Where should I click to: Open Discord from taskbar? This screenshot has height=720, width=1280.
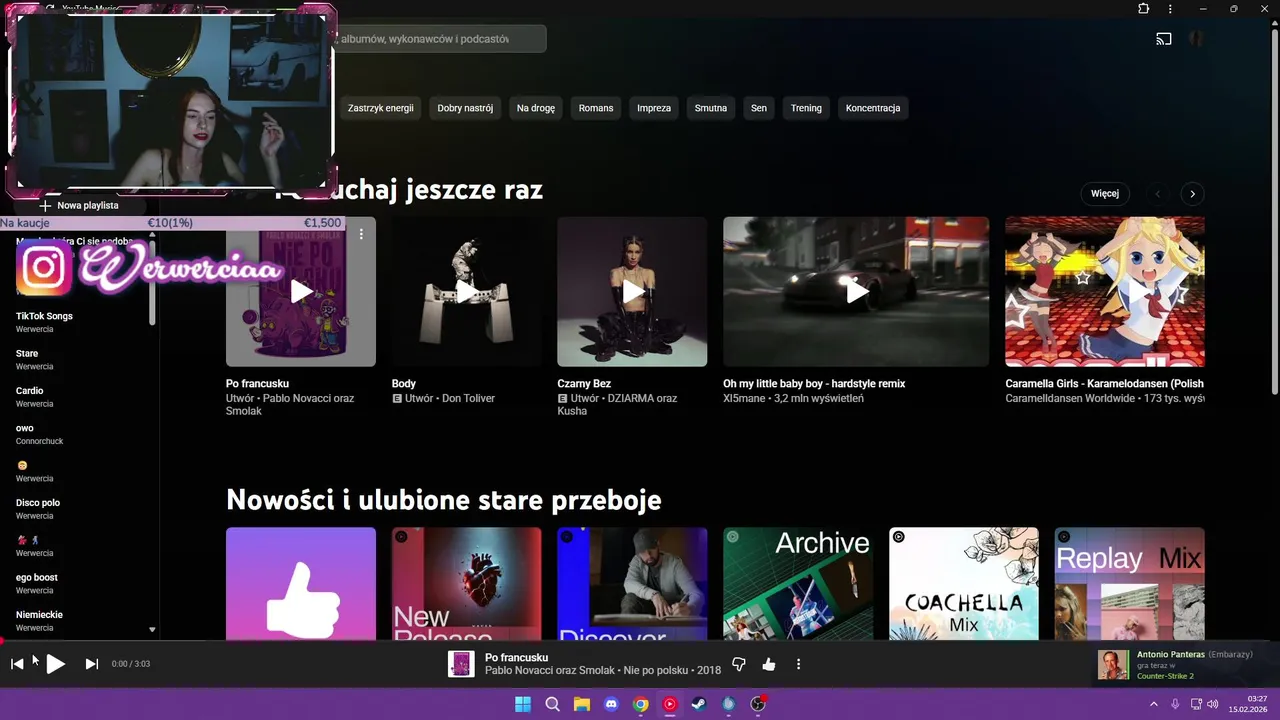(x=611, y=704)
